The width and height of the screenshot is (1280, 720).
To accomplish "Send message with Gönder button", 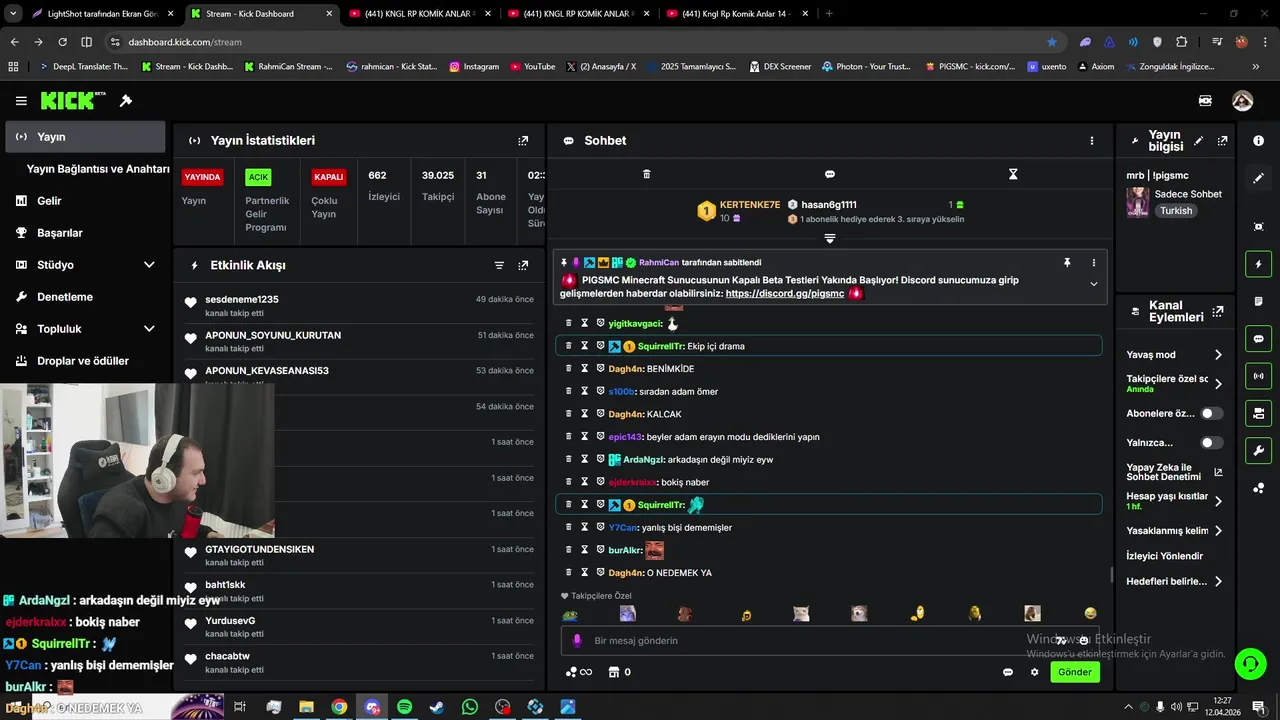I will (1075, 672).
